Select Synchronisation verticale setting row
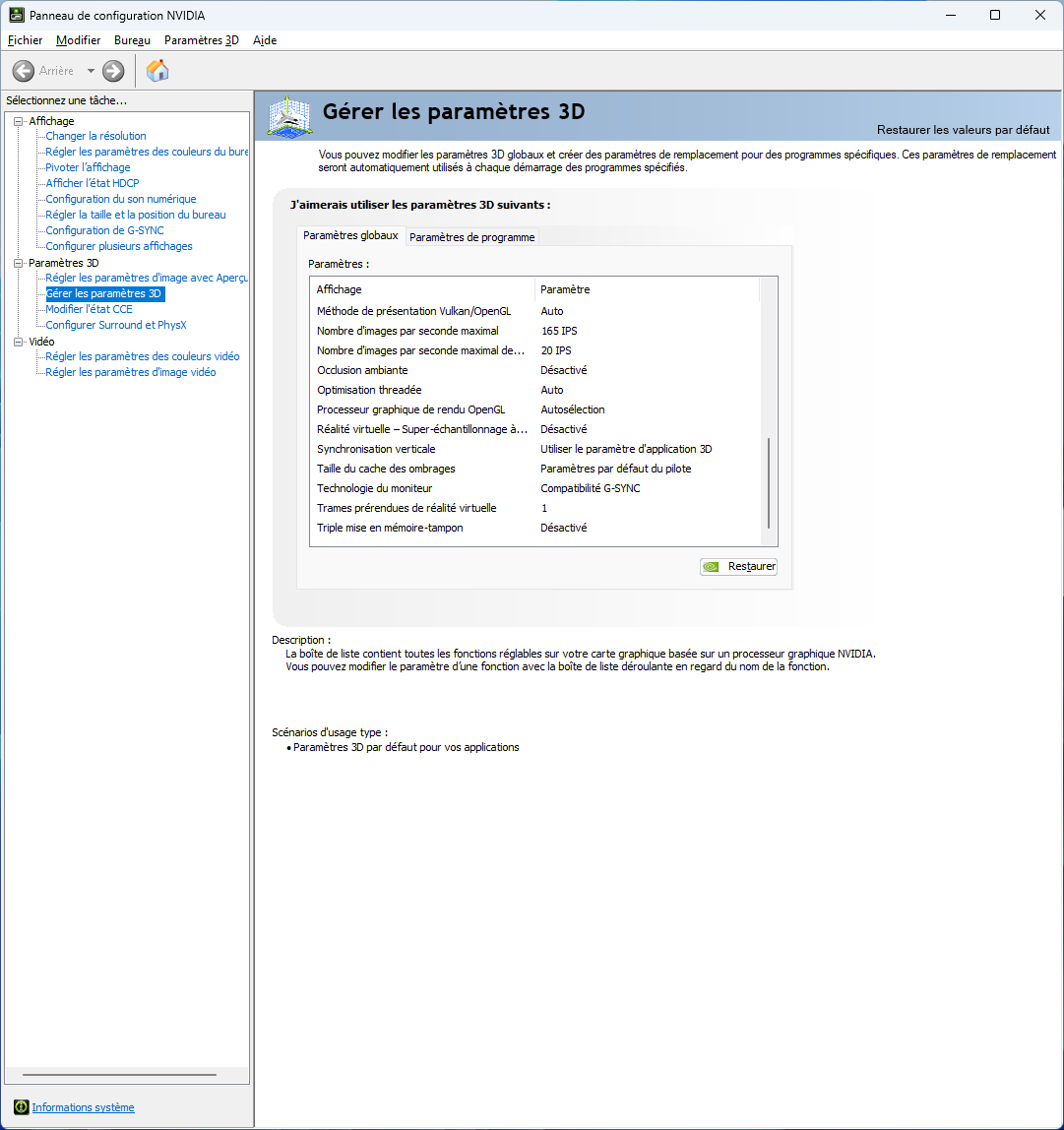The height and width of the screenshot is (1130, 1064). [534, 449]
